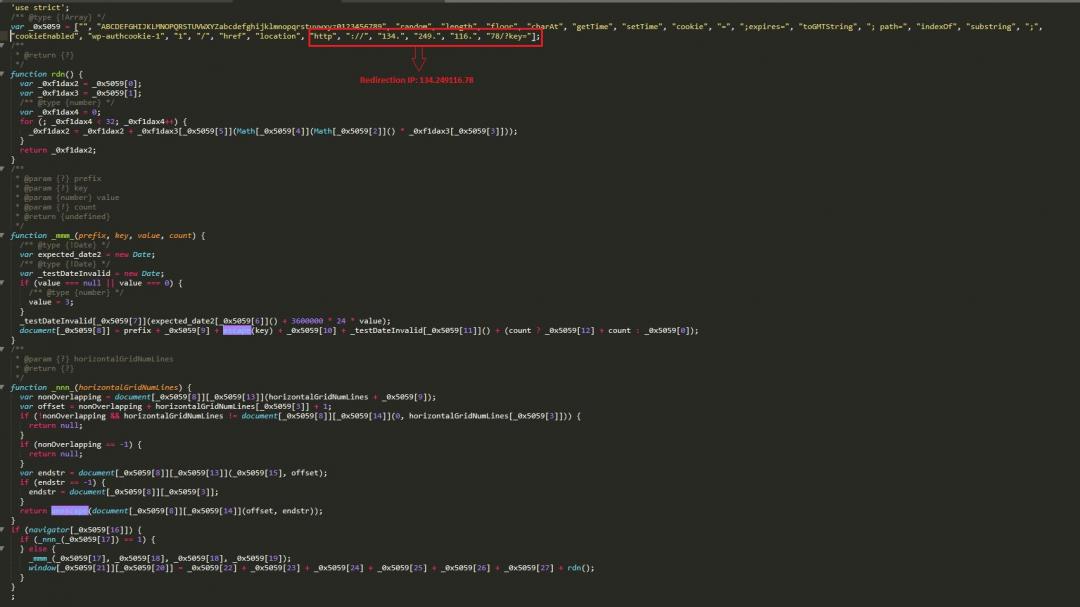This screenshot has width=1080, height=607.
Task: Fold the @param horizontalGridNumLines comment block
Action: [6, 349]
